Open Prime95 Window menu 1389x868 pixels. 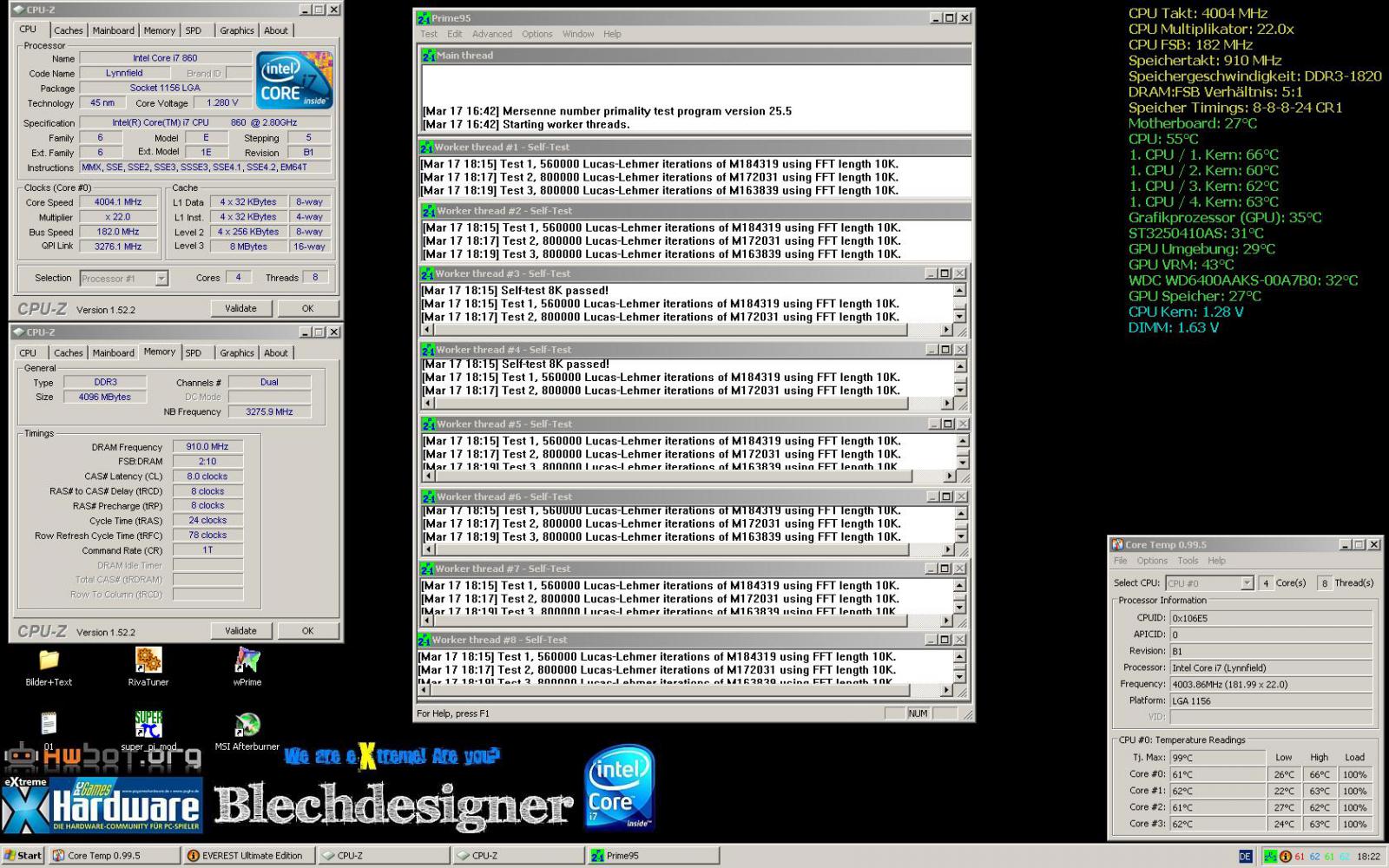578,34
